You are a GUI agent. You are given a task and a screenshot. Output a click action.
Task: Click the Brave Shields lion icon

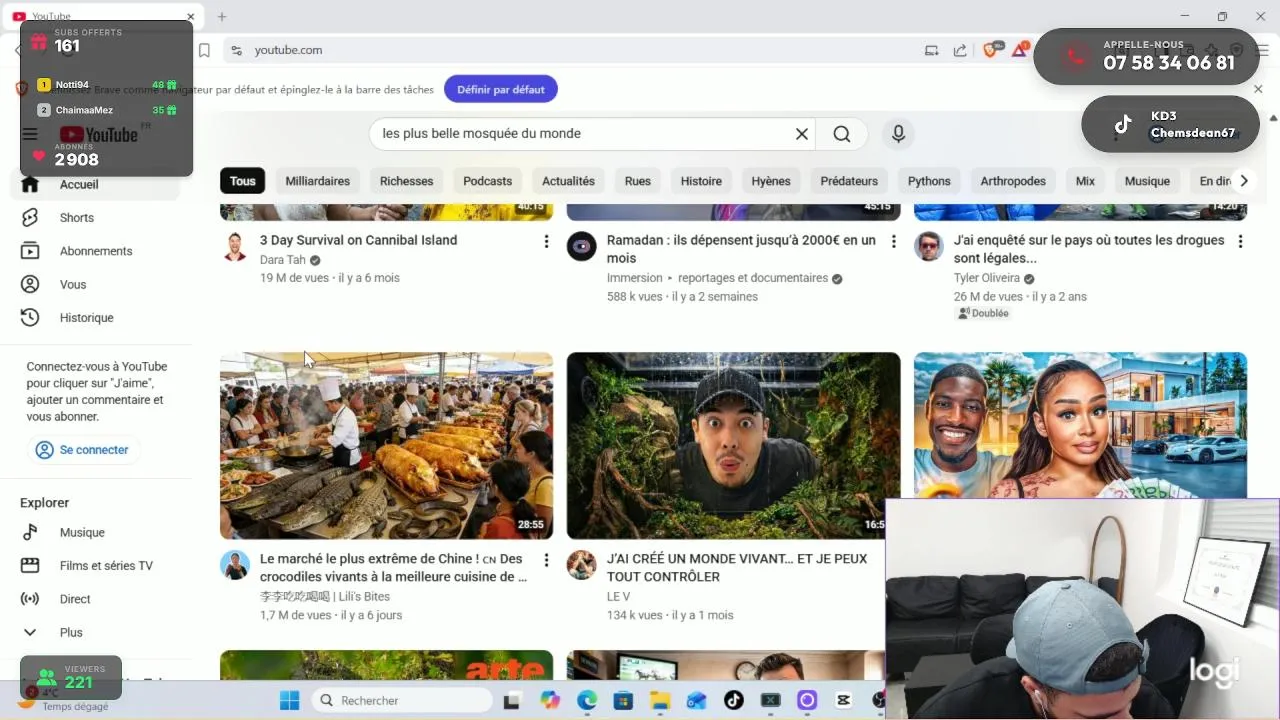point(990,50)
